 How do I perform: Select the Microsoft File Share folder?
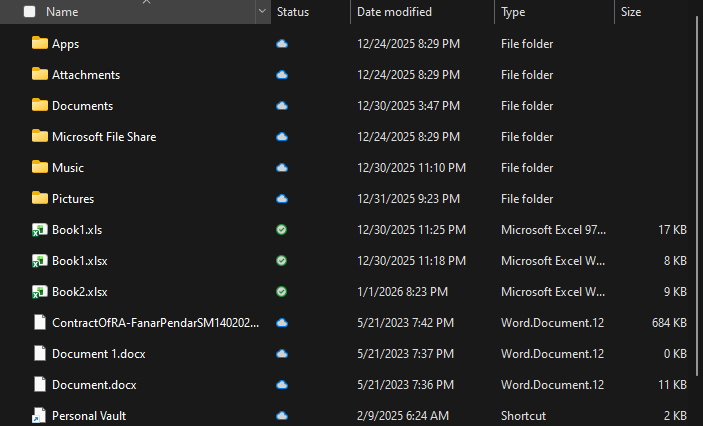click(x=104, y=137)
